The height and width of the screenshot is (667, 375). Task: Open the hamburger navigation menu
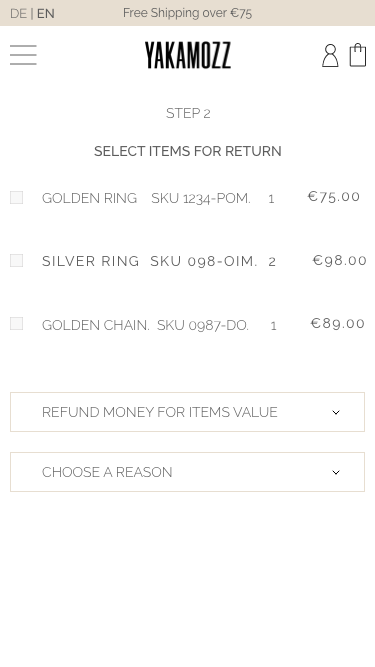pos(23,55)
